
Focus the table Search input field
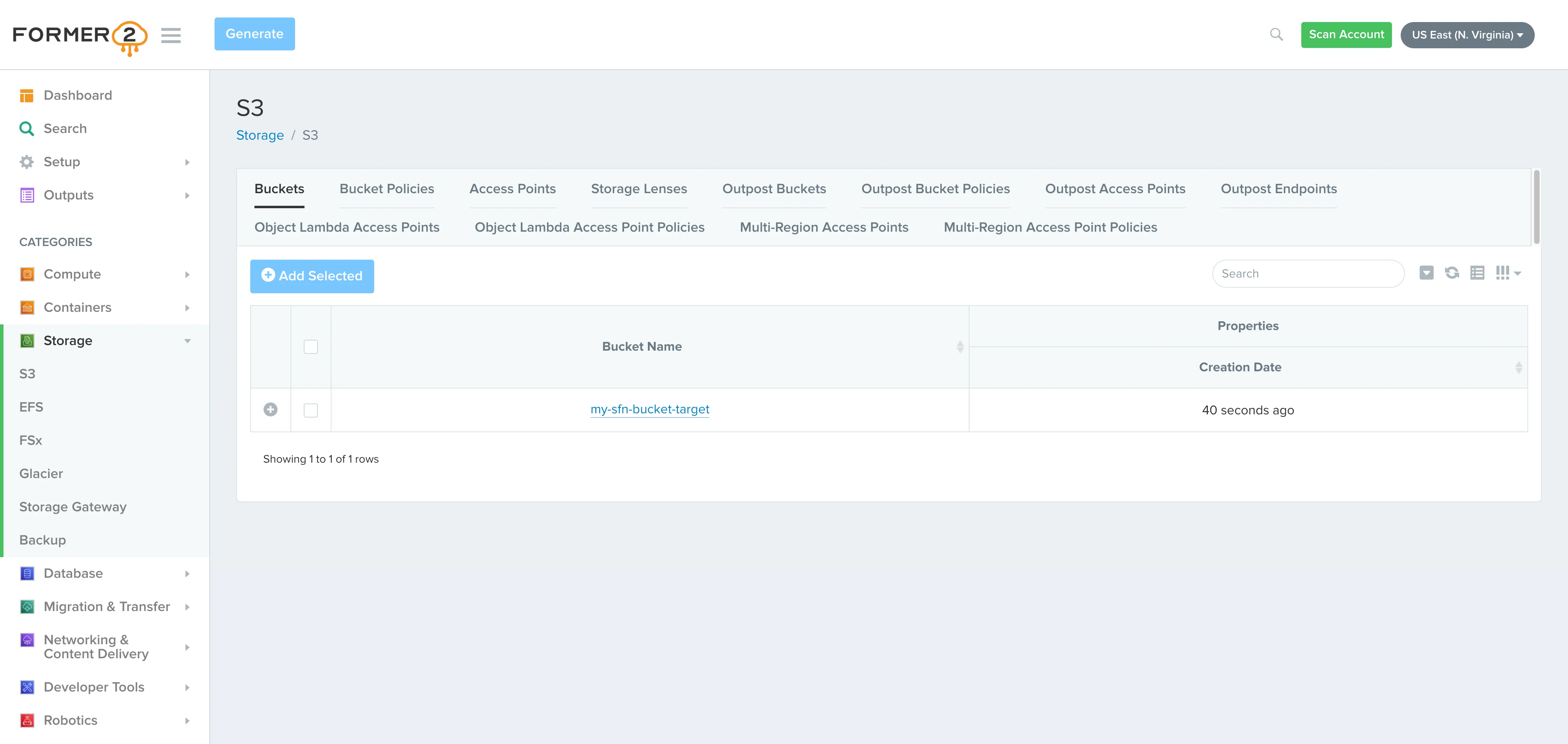point(1308,274)
